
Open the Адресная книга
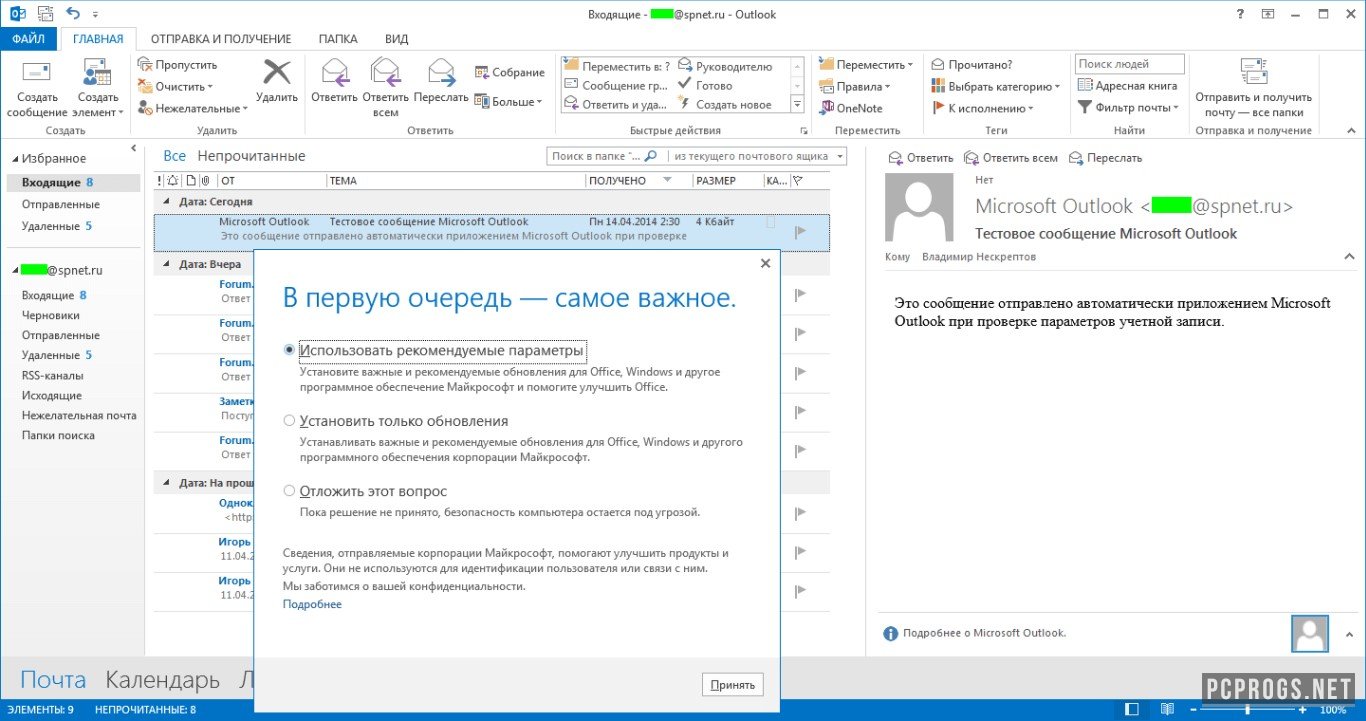[1127, 86]
